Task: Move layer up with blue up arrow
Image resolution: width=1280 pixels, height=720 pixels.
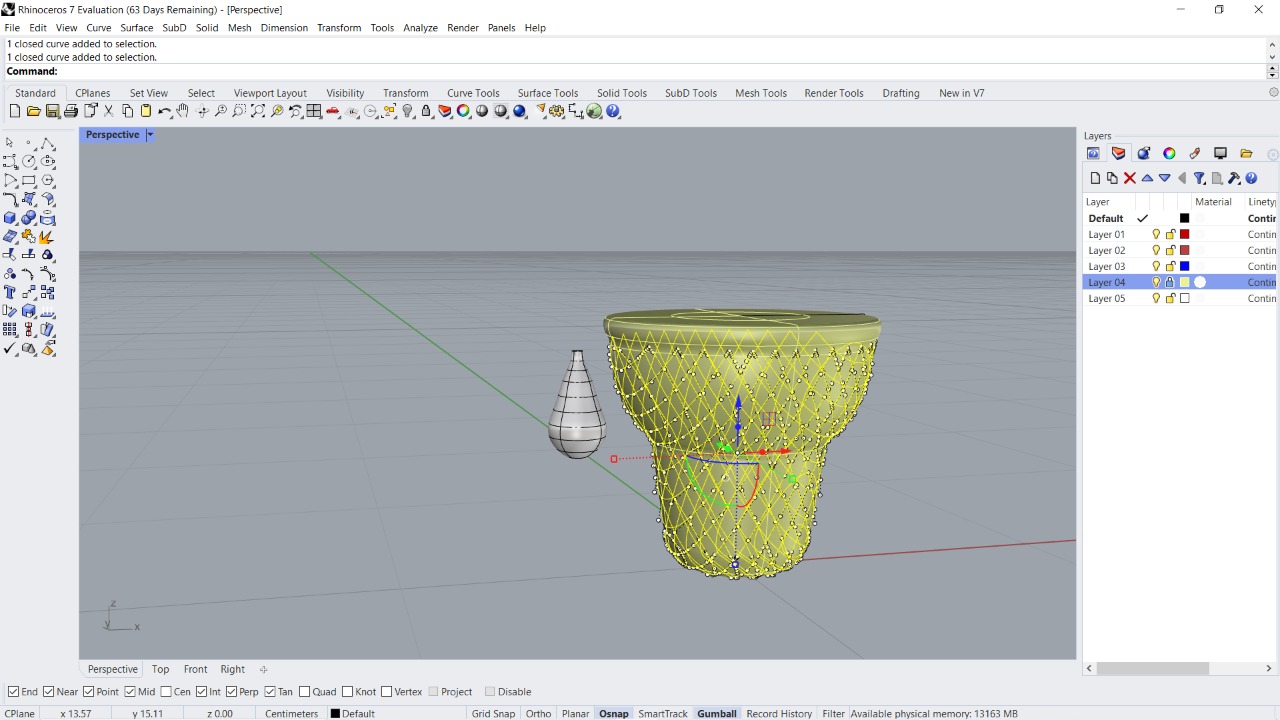Action: (1147, 178)
